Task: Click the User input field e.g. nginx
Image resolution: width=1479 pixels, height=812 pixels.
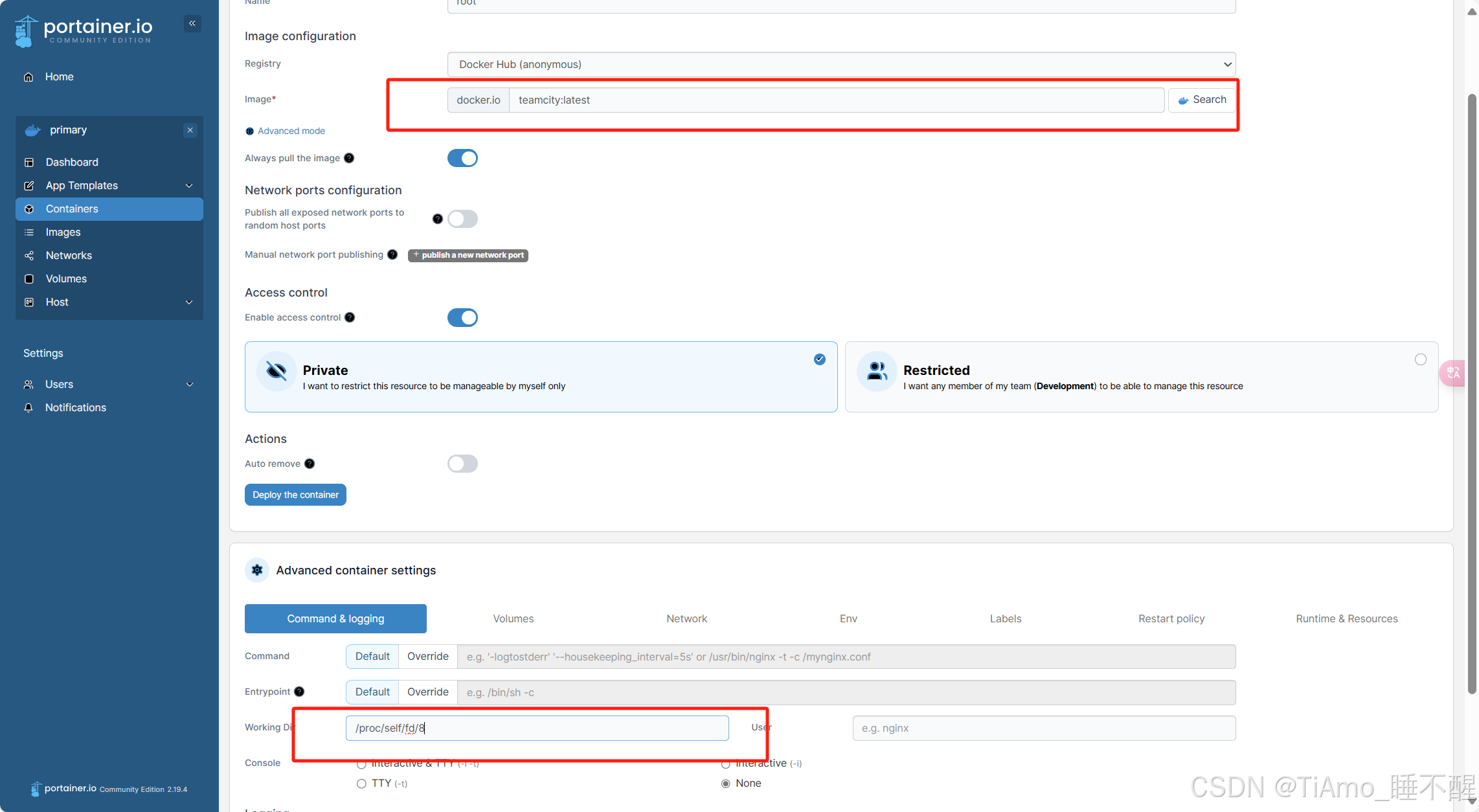Action: [1044, 728]
